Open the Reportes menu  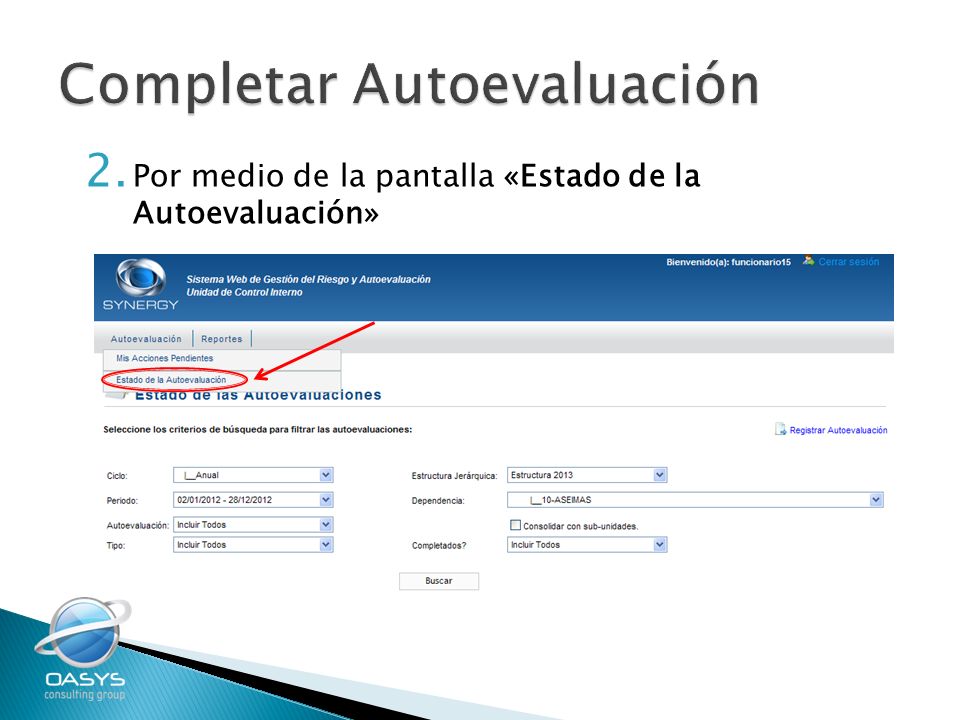coord(222,339)
